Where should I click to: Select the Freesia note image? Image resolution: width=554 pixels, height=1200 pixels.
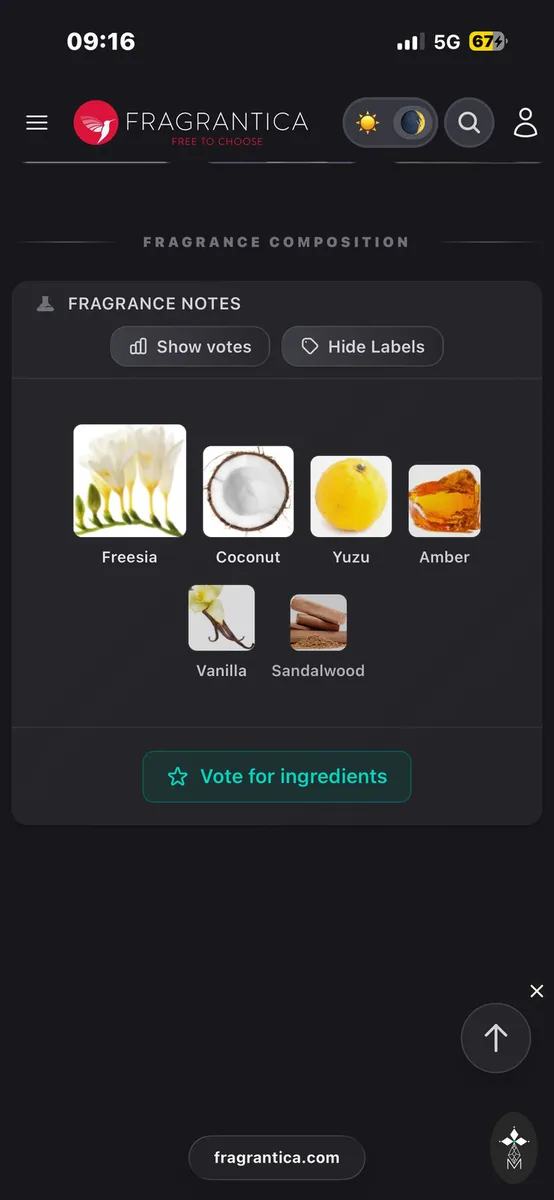click(130, 481)
